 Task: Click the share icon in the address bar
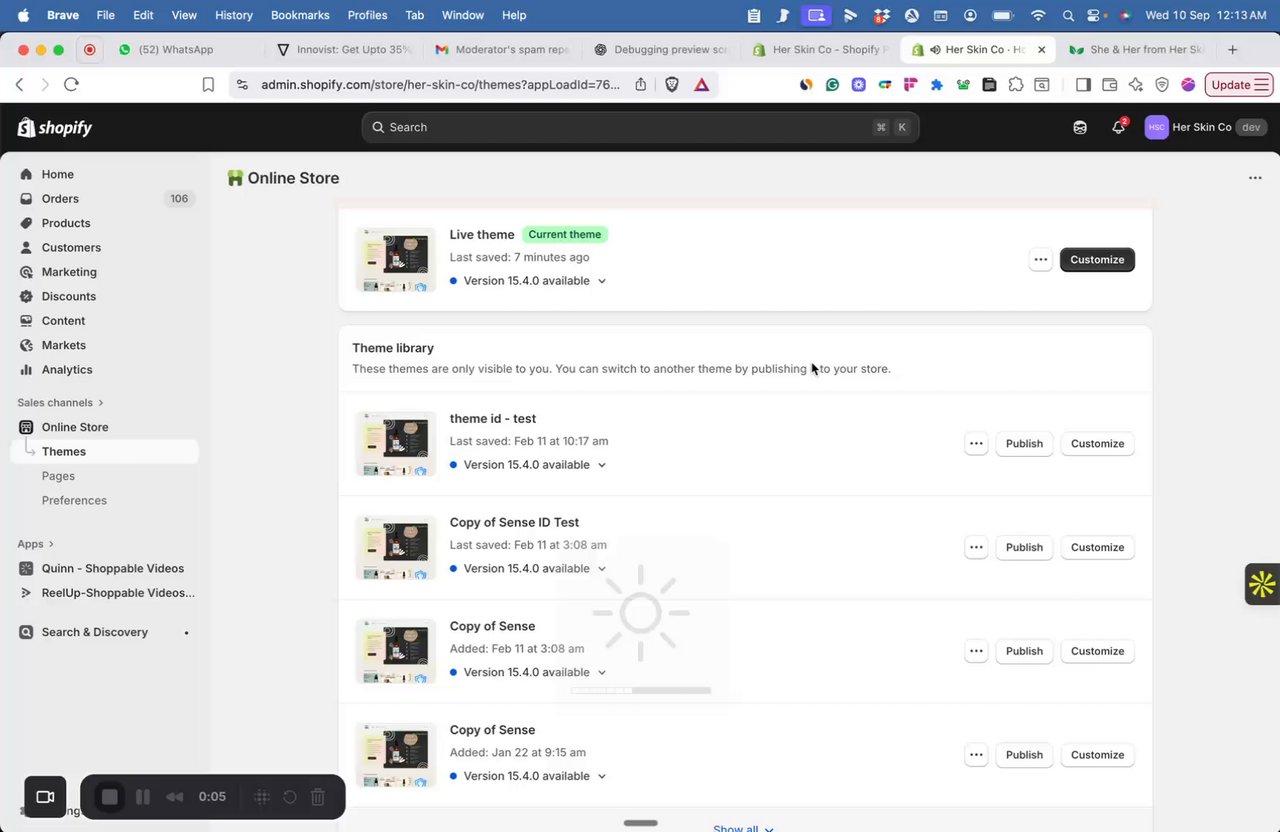coord(641,85)
